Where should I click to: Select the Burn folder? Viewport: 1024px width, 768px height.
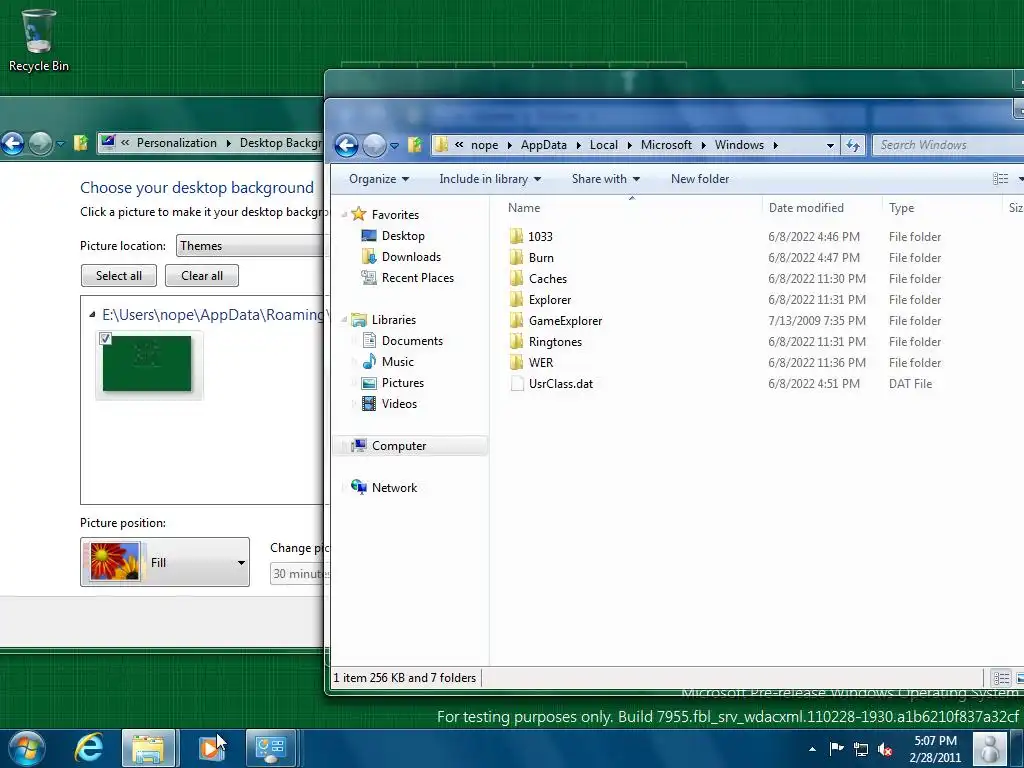pos(541,257)
